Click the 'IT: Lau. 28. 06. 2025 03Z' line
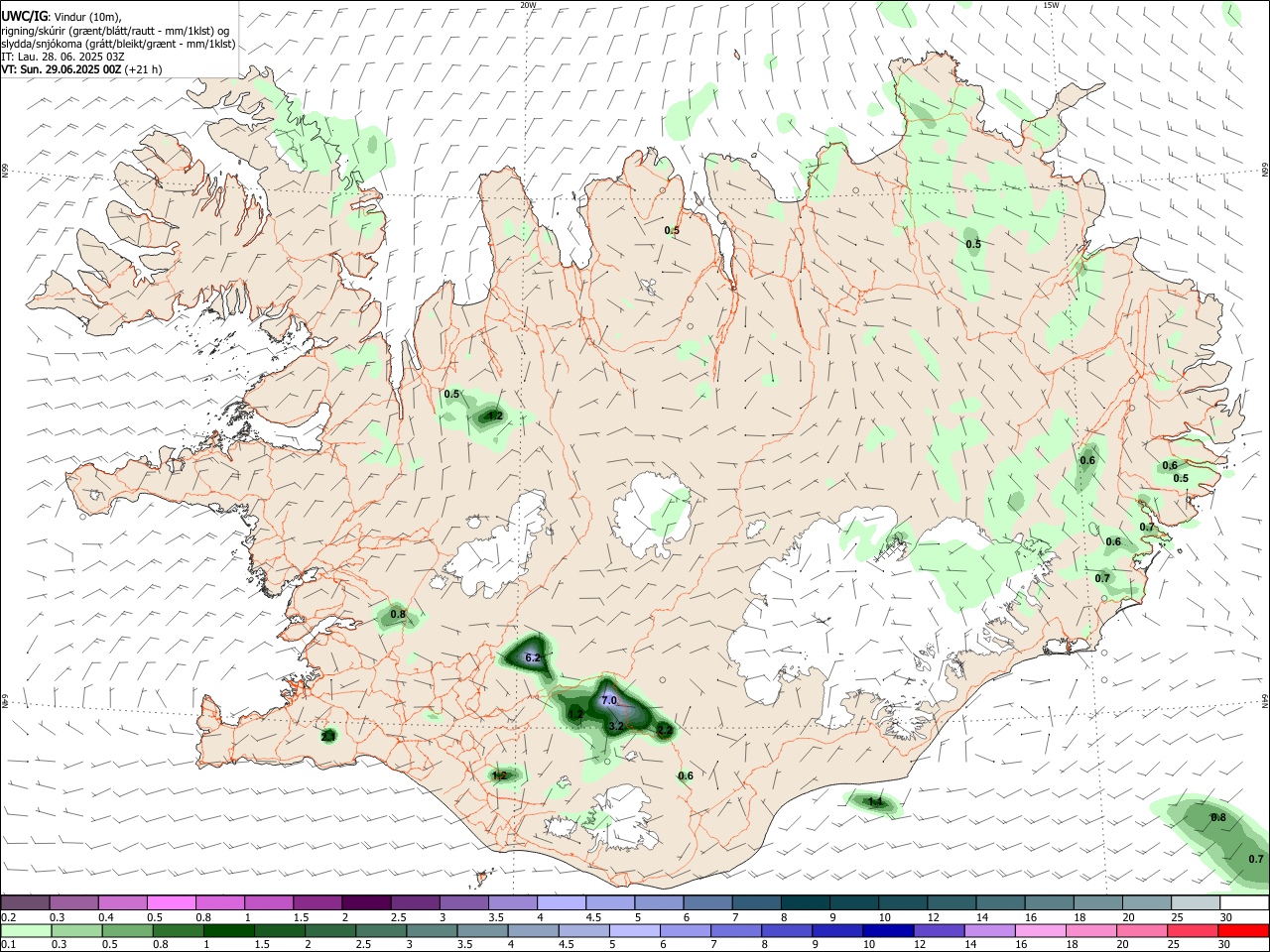Viewport: 1270px width, 952px height. coord(63,57)
